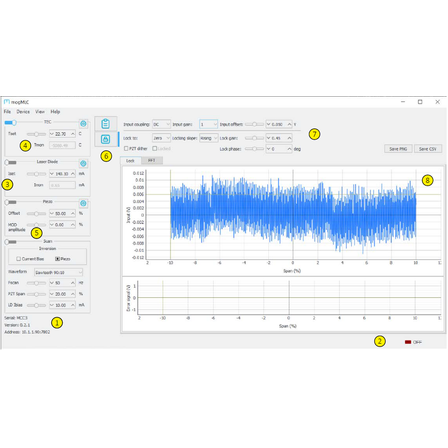Open Laser Diode settings gear icon
The width and height of the screenshot is (448, 448).
[83, 163]
